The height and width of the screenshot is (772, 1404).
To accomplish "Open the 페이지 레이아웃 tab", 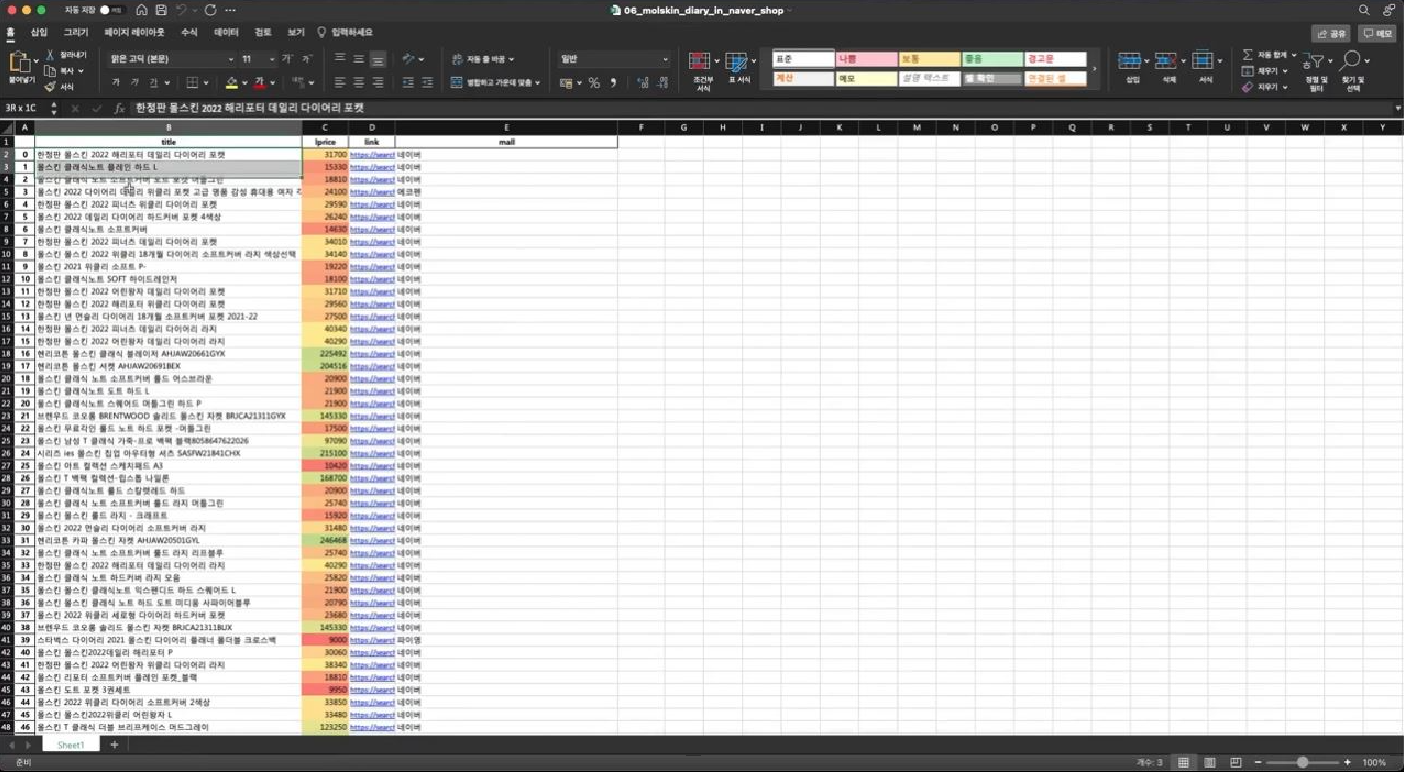I will click(134, 32).
